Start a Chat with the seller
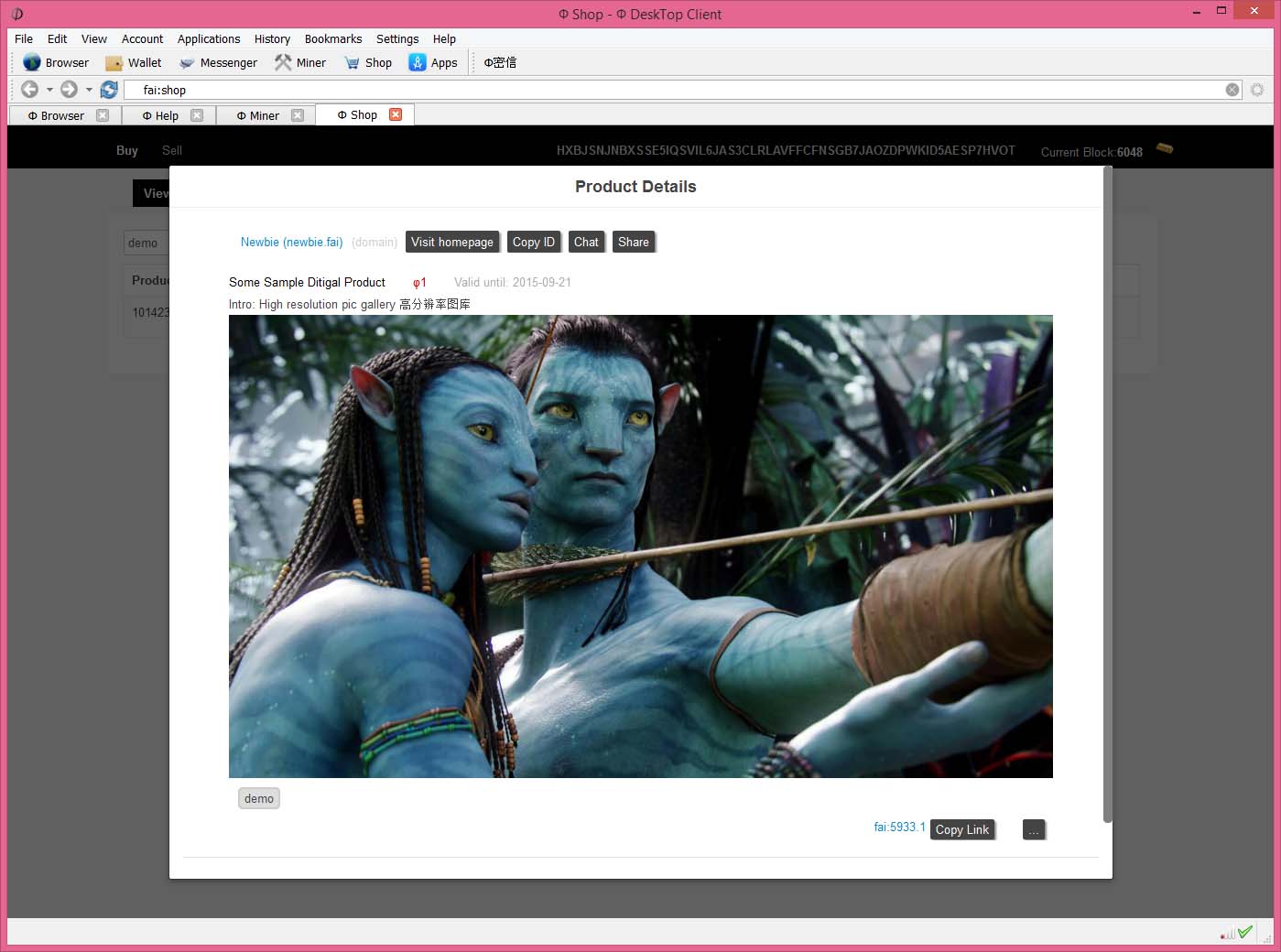The width and height of the screenshot is (1281, 952). (586, 242)
